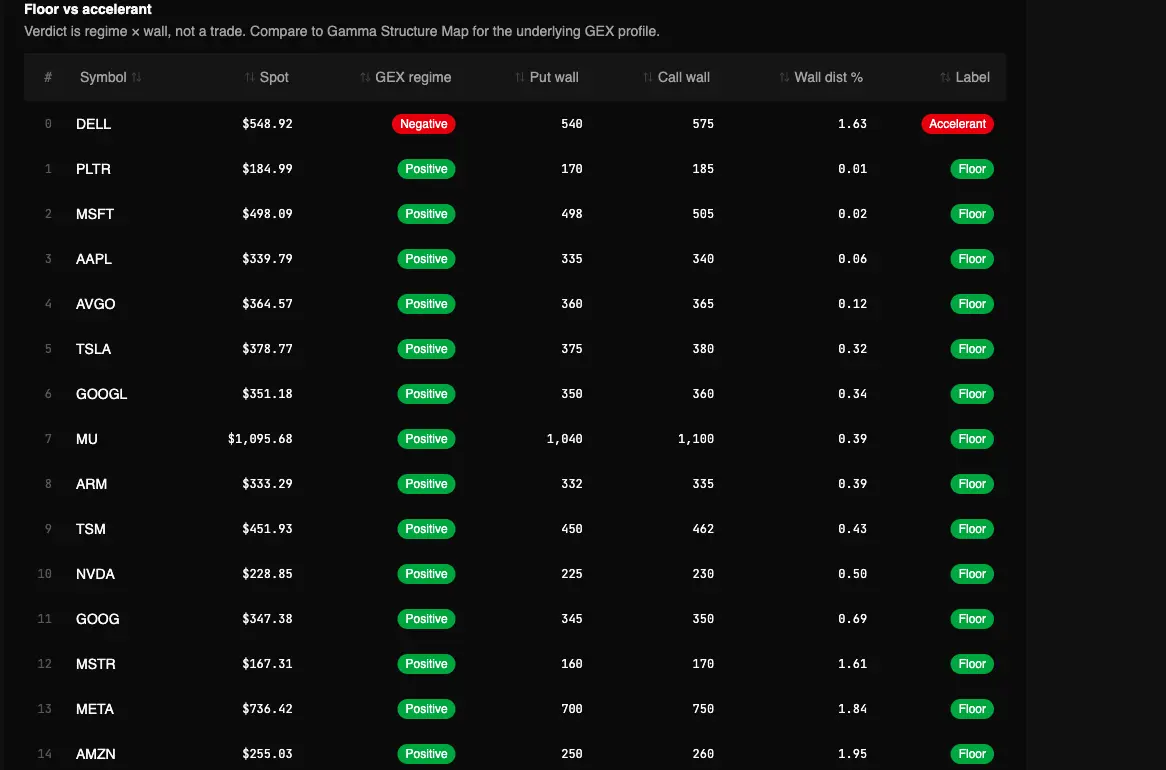Screen dimensions: 1166x770
Task: Click DELL call wall value 575
Action: tap(703, 124)
